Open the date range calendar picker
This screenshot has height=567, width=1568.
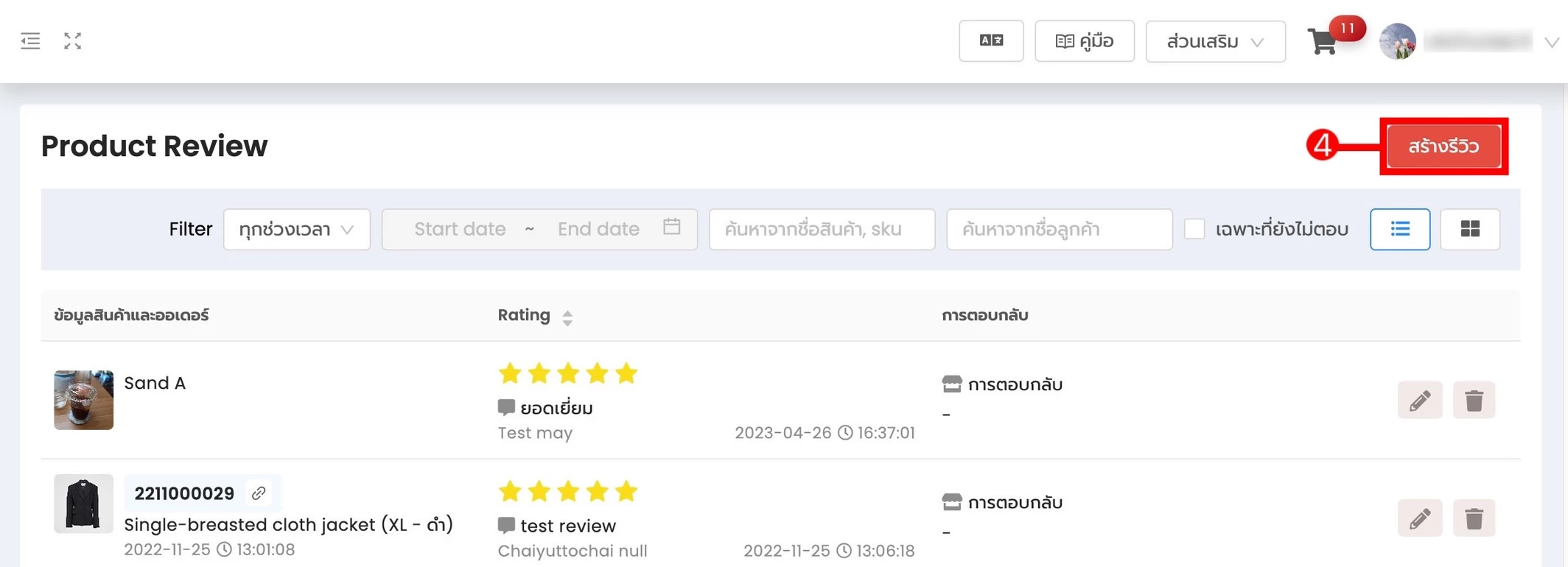(671, 228)
